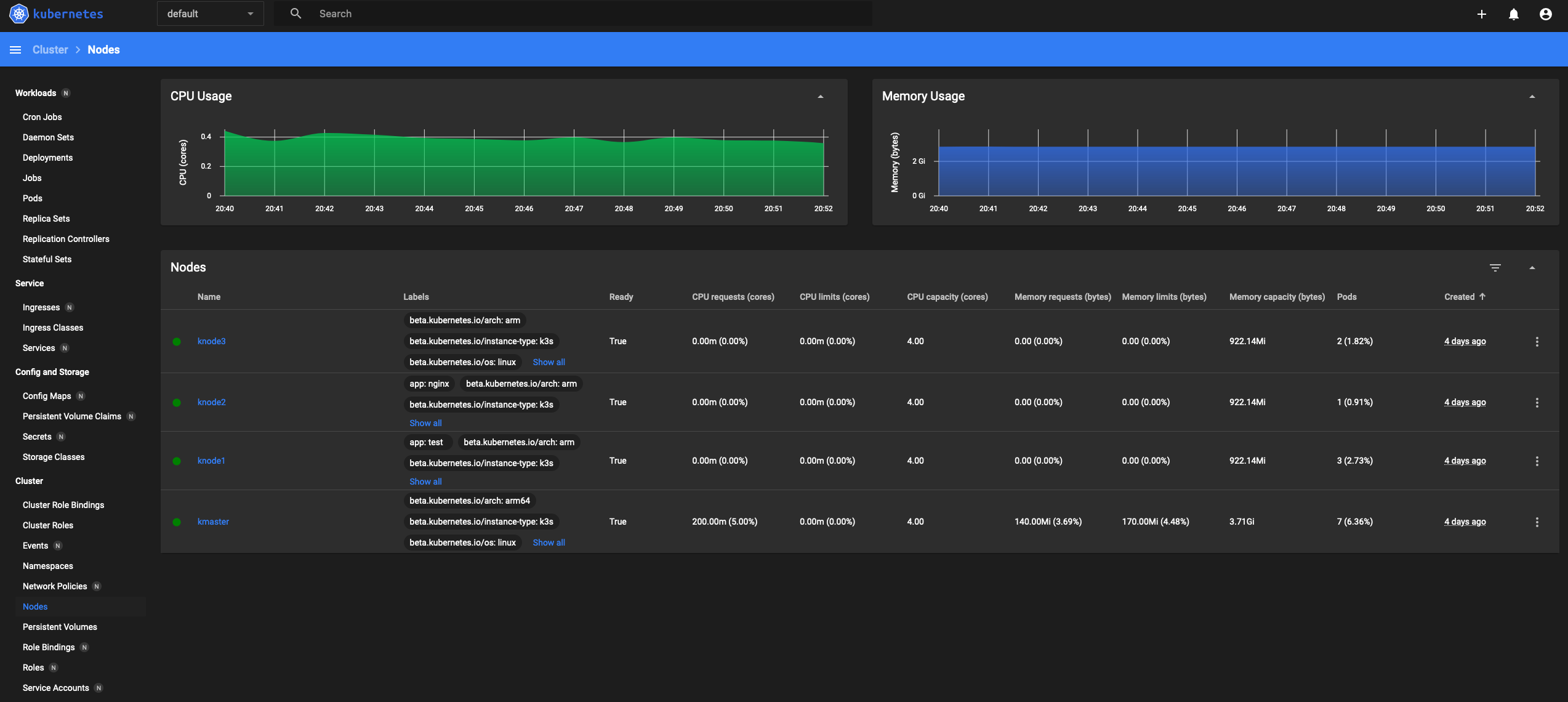Click the search magnifier icon
This screenshot has height=702, width=1568.
point(296,14)
